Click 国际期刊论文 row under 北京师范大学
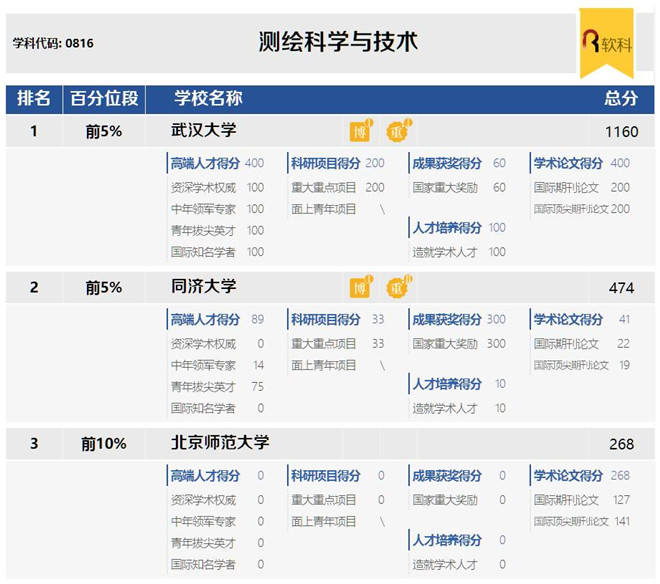The image size is (660, 584). click(582, 500)
